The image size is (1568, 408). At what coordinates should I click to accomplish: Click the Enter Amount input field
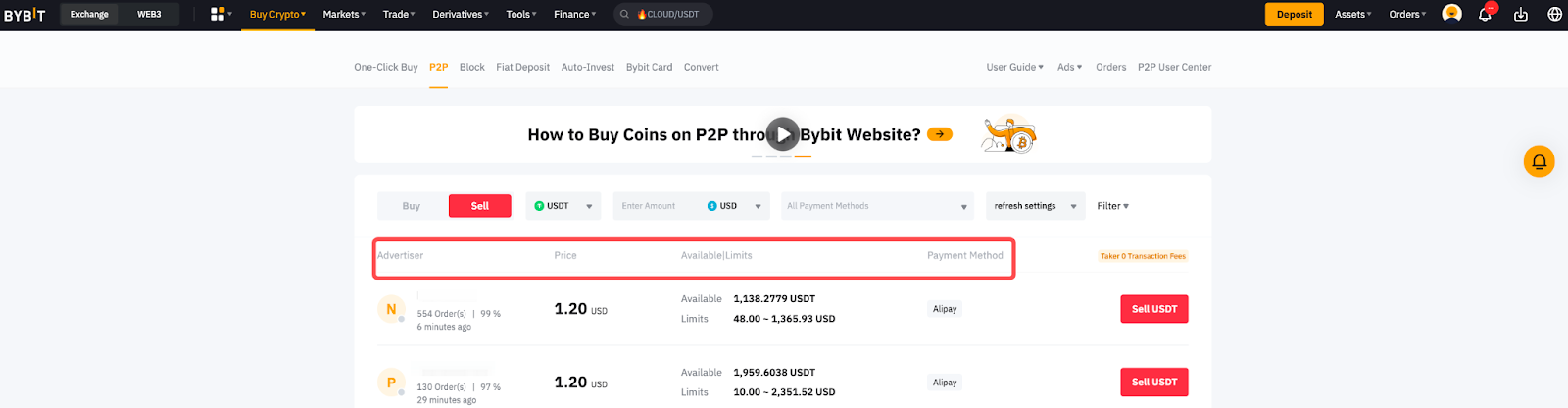(657, 206)
